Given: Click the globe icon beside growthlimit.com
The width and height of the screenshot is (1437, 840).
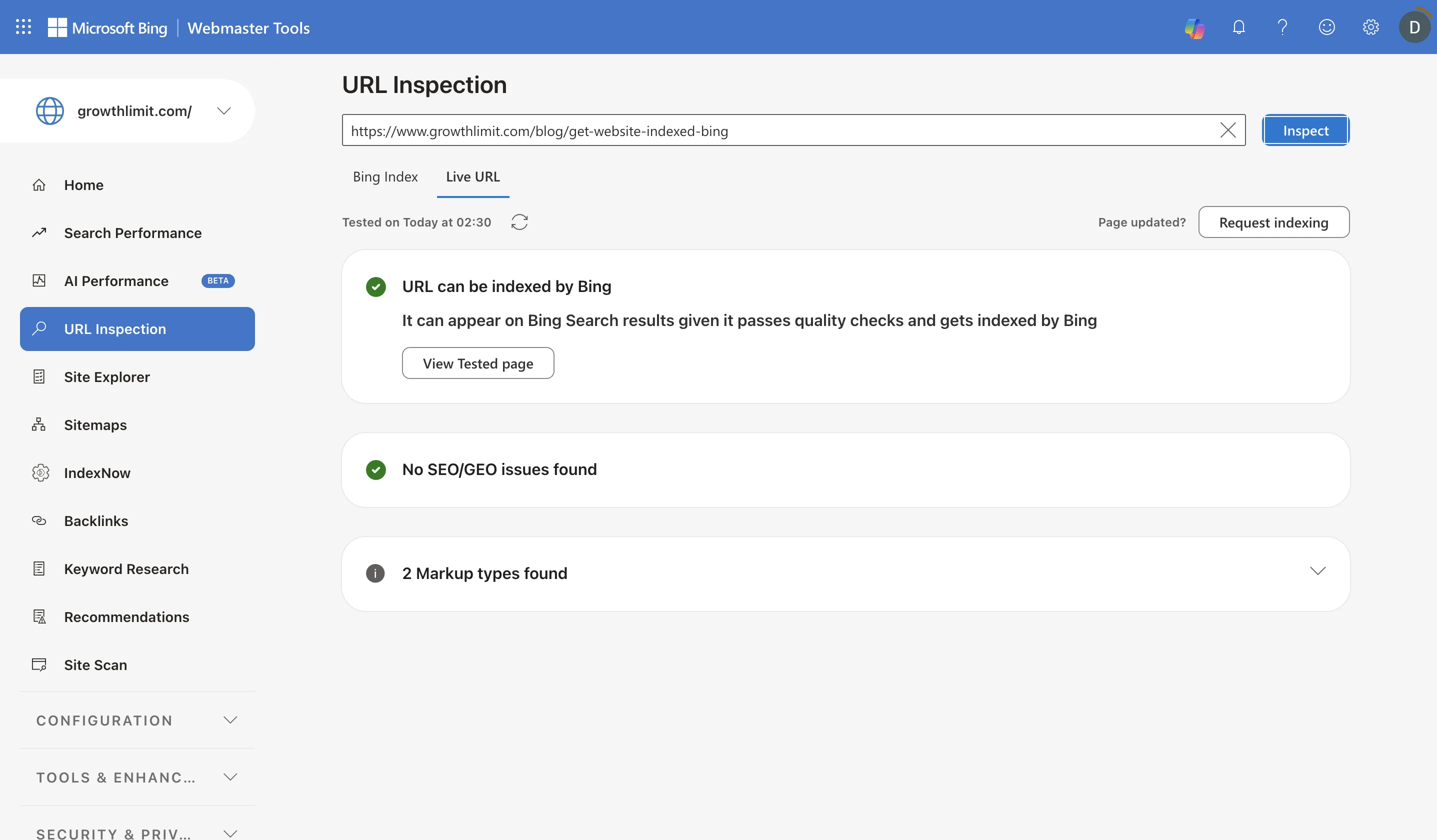Looking at the screenshot, I should (x=50, y=110).
